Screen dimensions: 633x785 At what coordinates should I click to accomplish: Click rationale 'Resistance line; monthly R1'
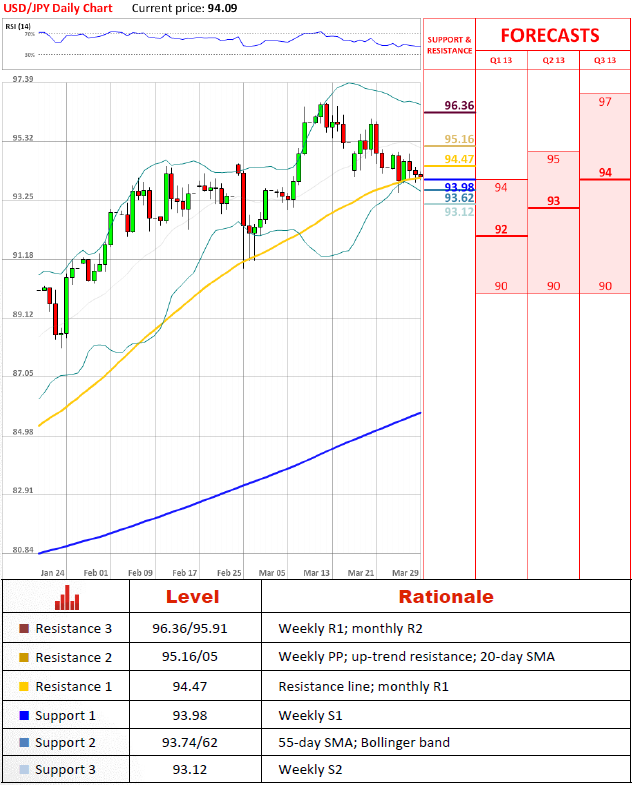tap(364, 686)
